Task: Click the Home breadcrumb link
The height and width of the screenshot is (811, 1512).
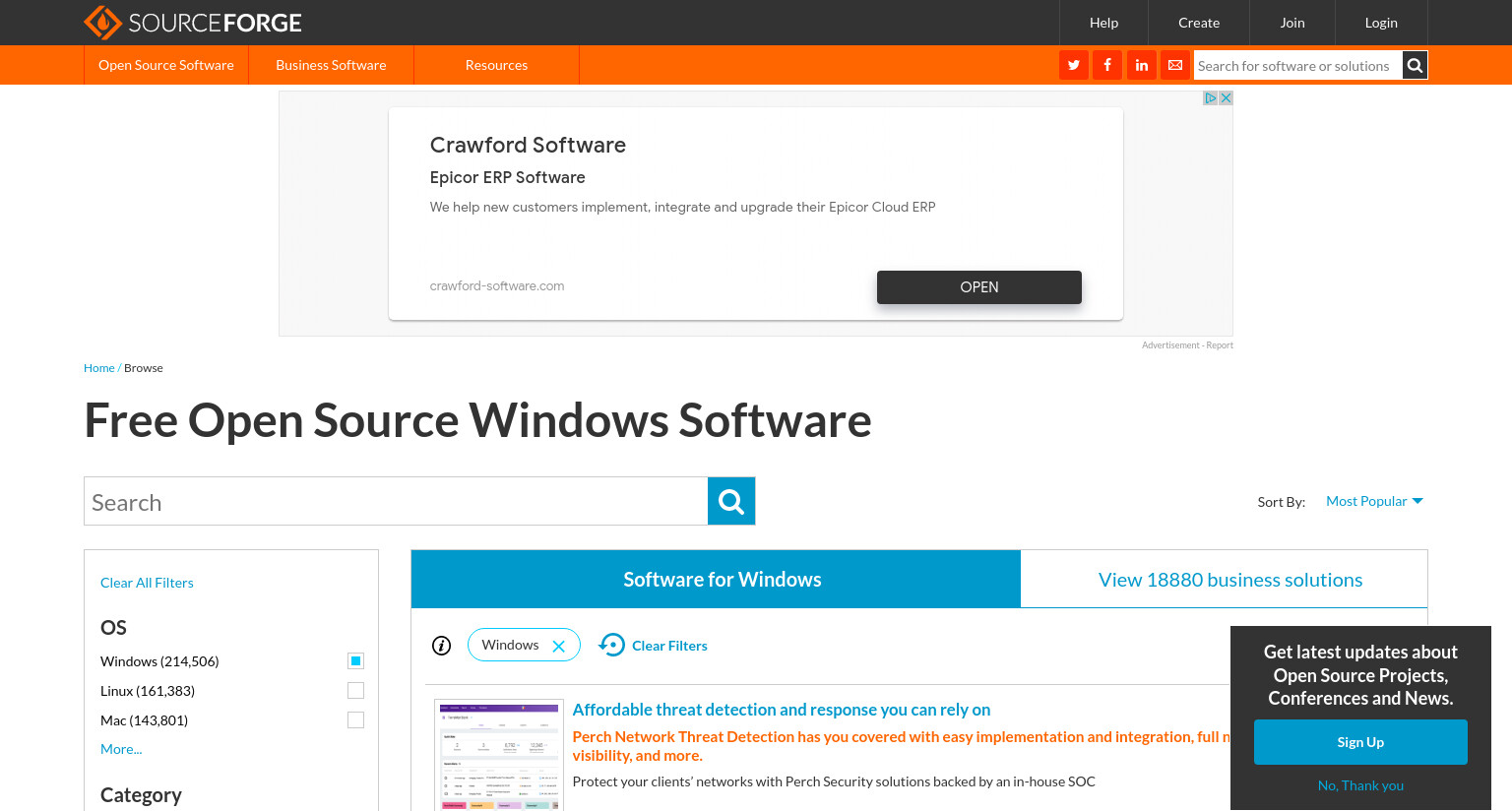Action: (x=99, y=368)
